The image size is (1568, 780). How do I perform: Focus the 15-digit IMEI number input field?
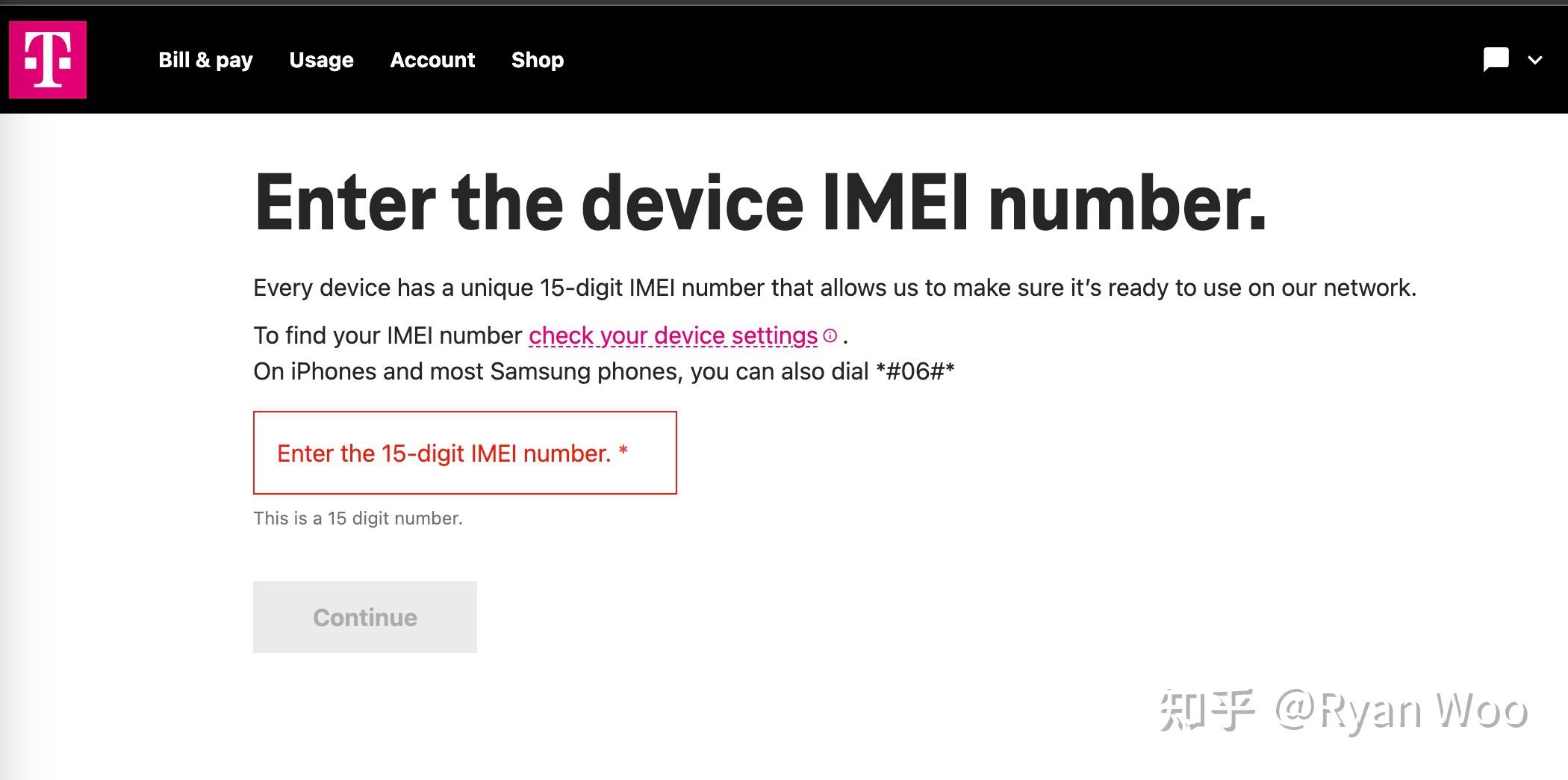tap(464, 453)
